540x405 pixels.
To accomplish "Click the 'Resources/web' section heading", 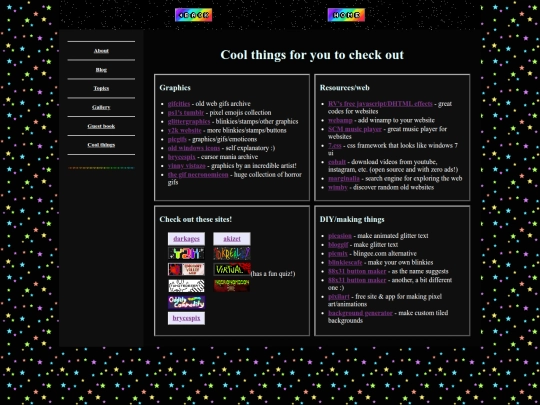I will 344,88.
